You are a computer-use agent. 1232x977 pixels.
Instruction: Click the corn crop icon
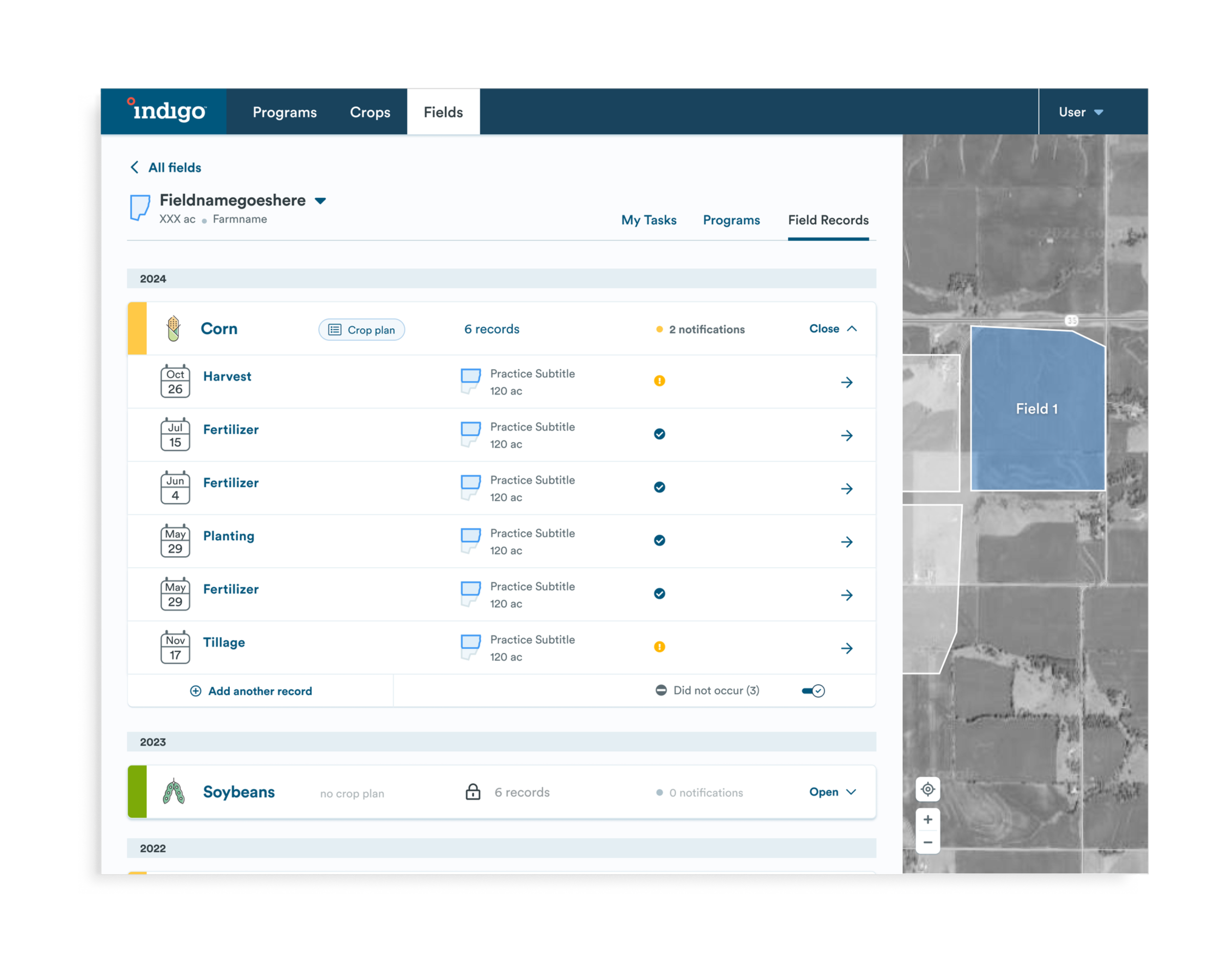click(x=174, y=328)
